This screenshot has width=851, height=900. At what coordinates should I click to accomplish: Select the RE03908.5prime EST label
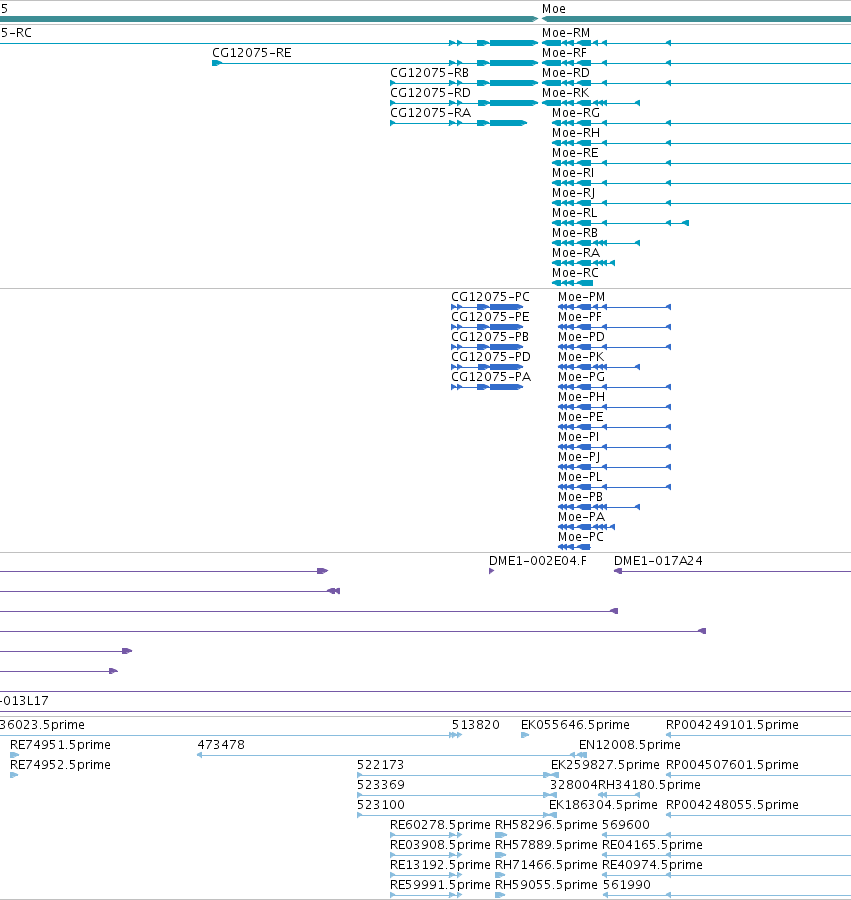[x=440, y=845]
